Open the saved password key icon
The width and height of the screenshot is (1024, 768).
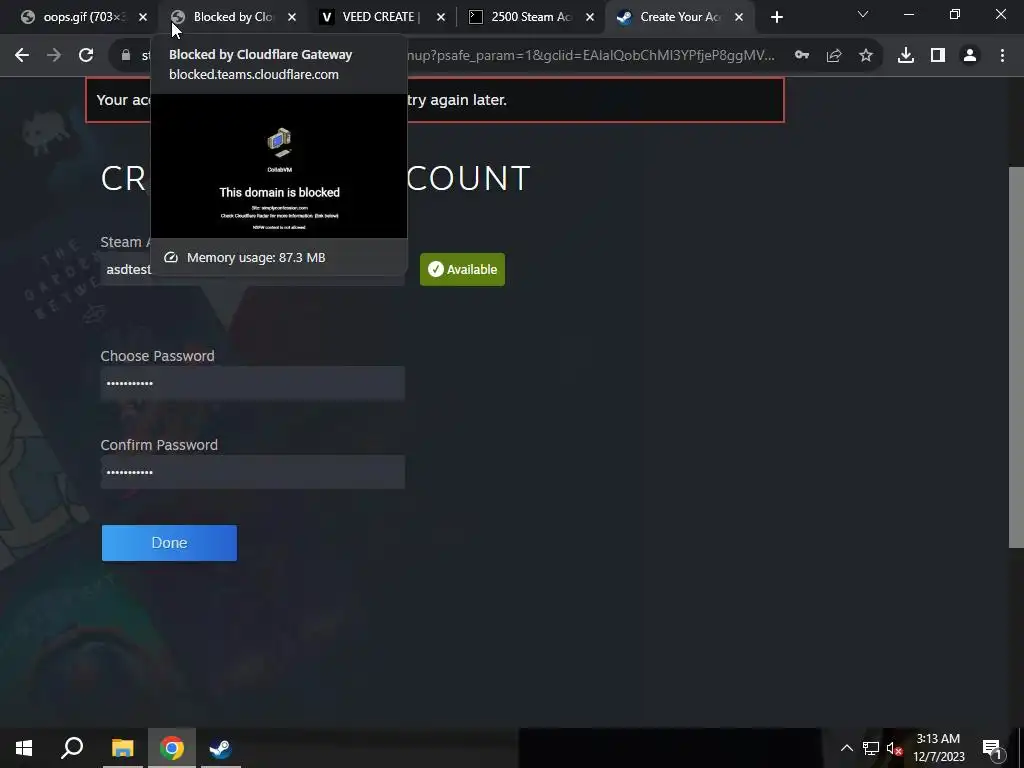coord(802,56)
